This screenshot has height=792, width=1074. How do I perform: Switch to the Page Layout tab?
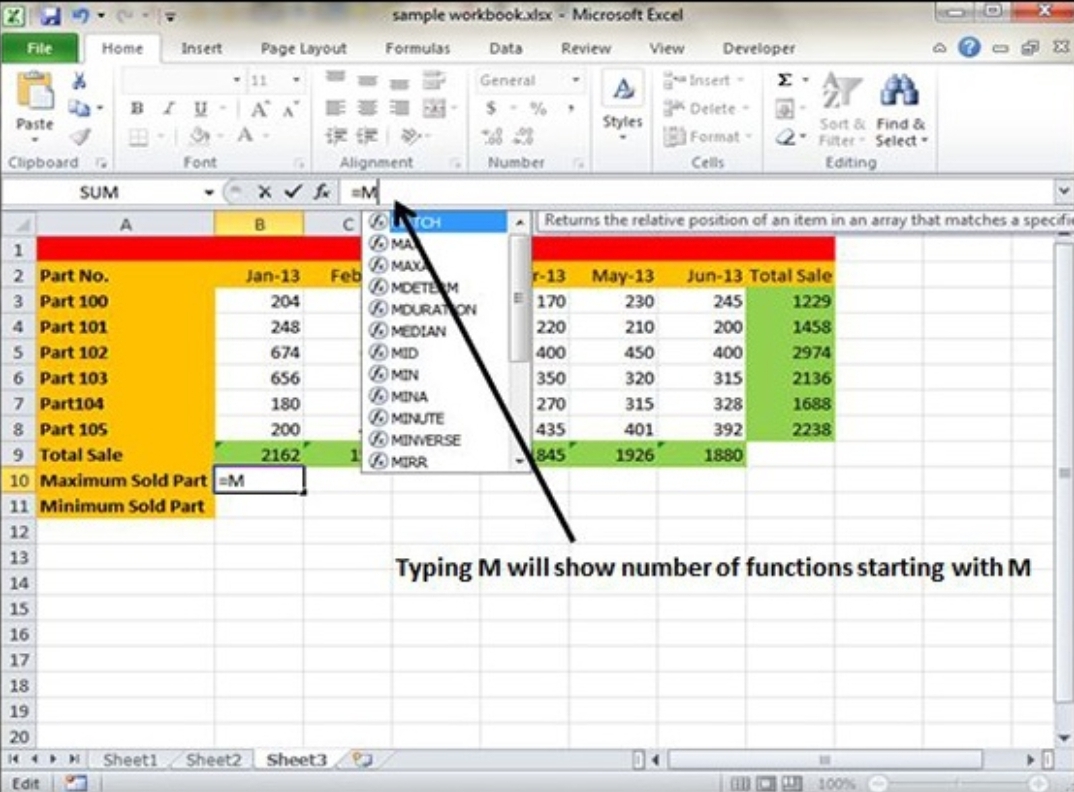pos(303,48)
